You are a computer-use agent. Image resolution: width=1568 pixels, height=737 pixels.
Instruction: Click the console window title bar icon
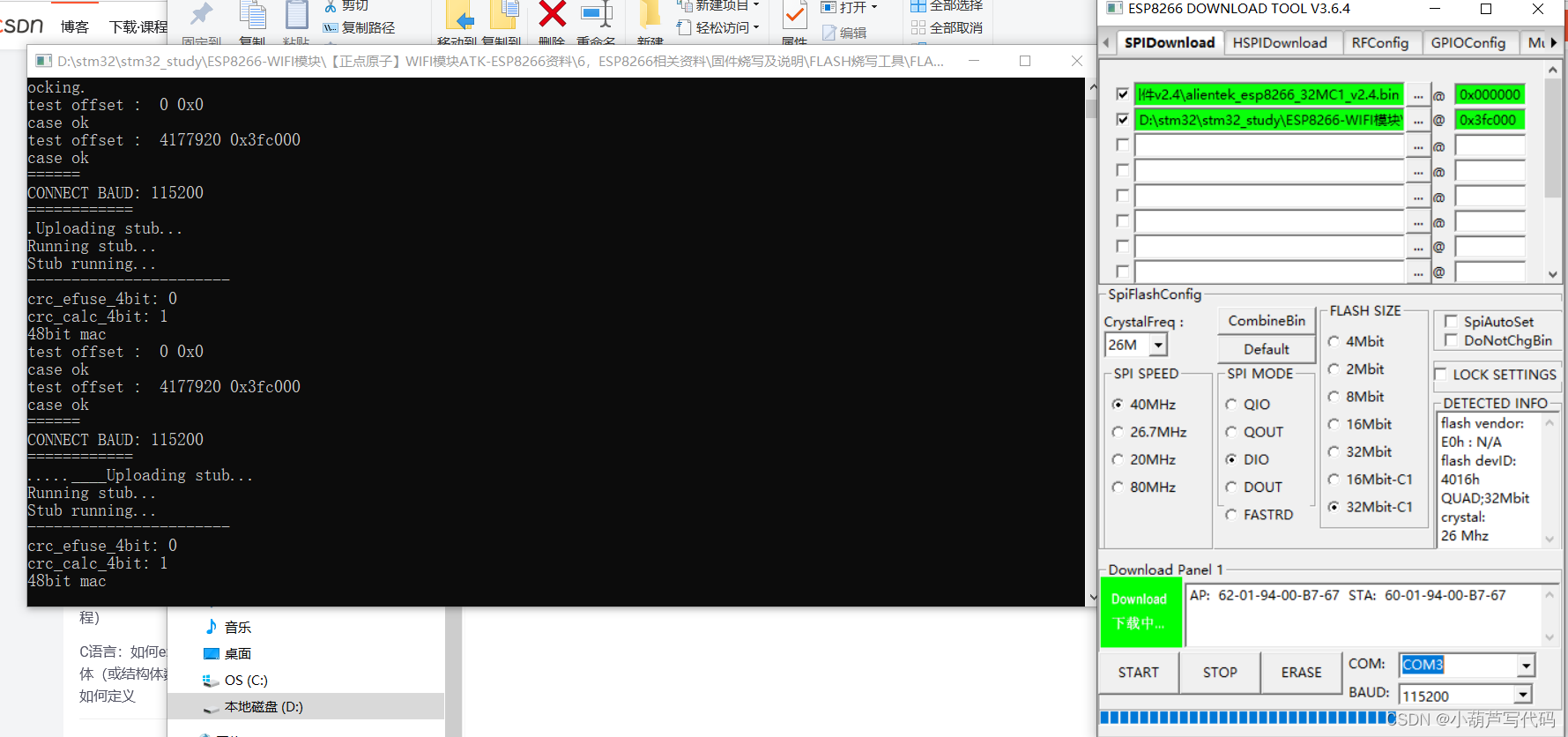pos(43,61)
